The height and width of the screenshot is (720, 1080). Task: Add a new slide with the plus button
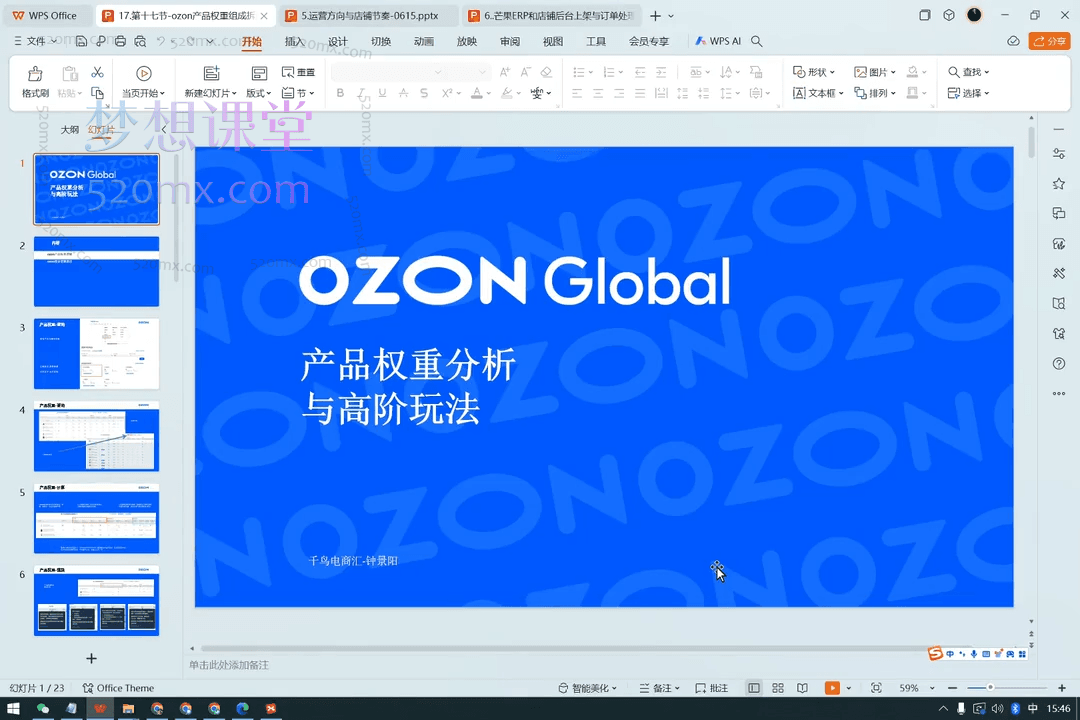pos(91,658)
